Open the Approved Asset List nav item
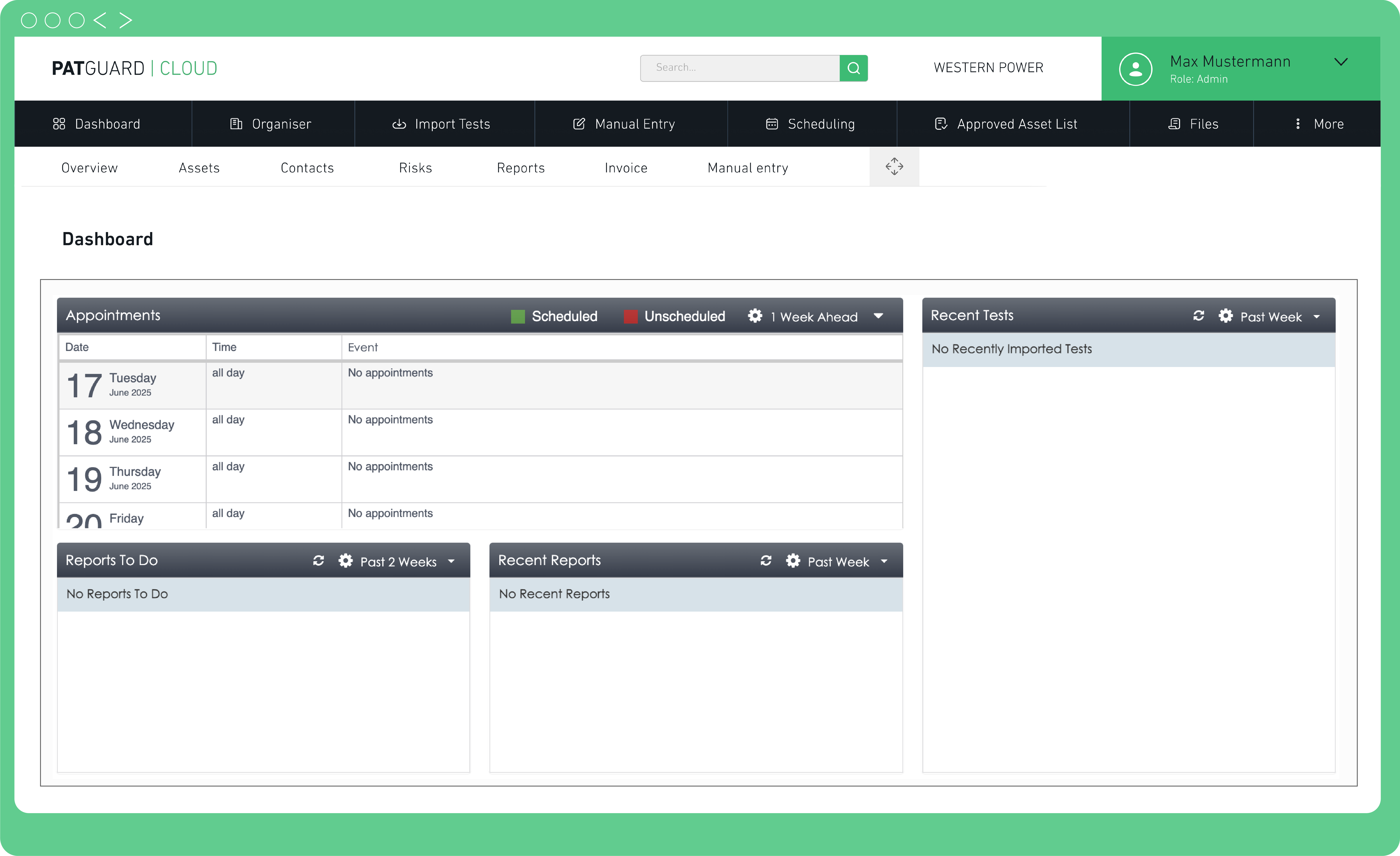The height and width of the screenshot is (856, 1400). click(x=1013, y=124)
